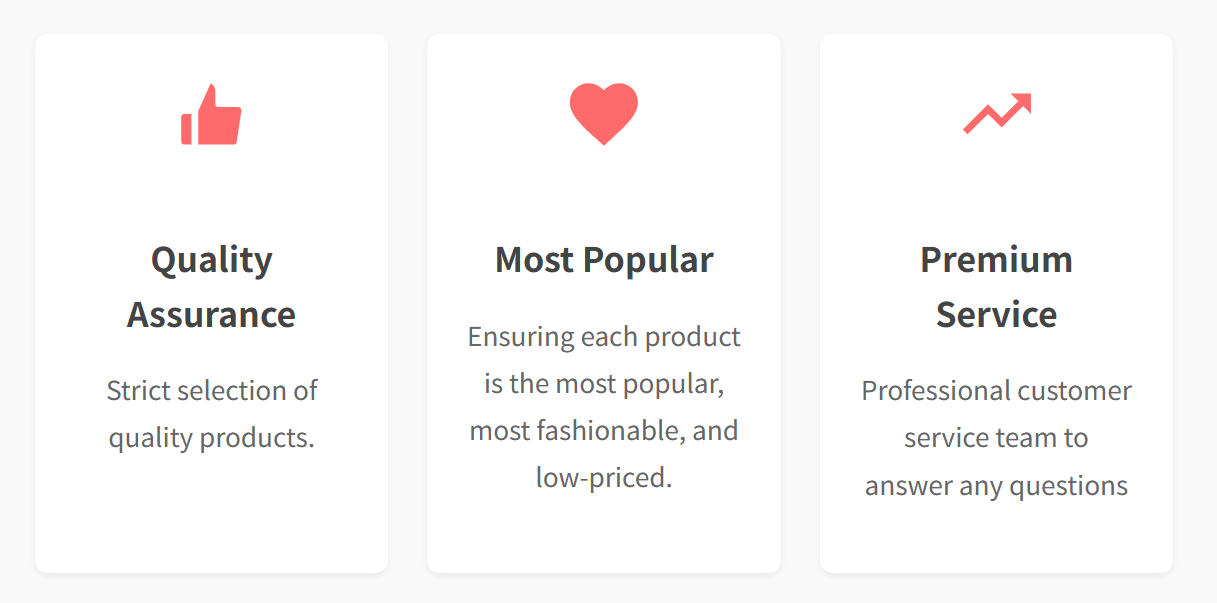Click the "most fashionable, and" text line
The width and height of the screenshot is (1217, 603).
click(x=604, y=431)
